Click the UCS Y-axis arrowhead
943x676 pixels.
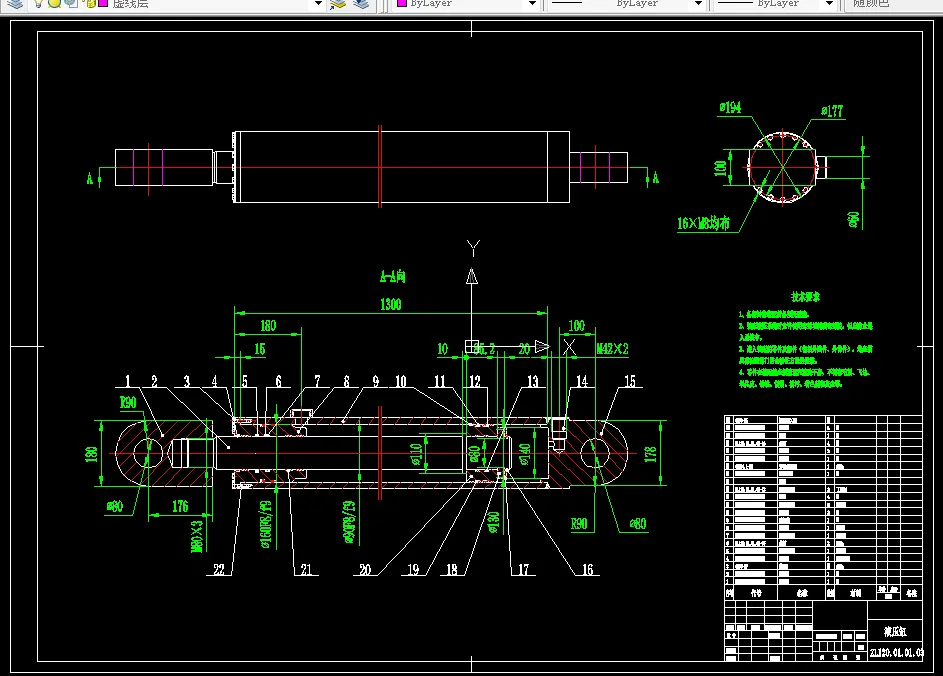coord(472,276)
